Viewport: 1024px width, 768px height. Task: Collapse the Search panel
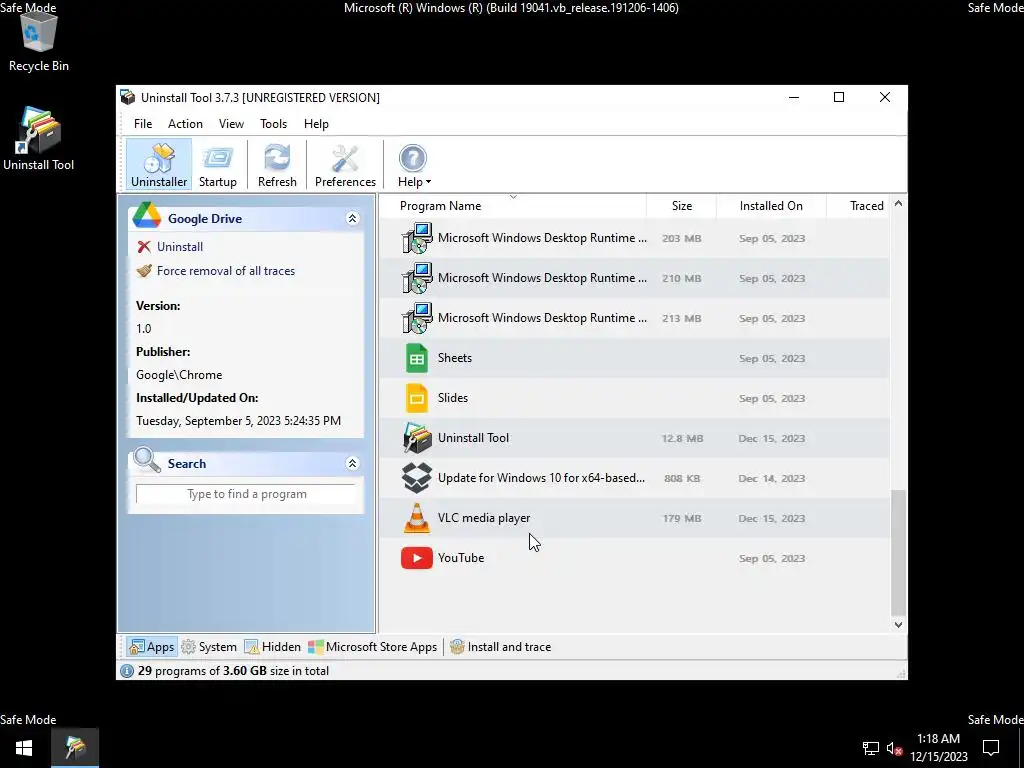pos(352,463)
